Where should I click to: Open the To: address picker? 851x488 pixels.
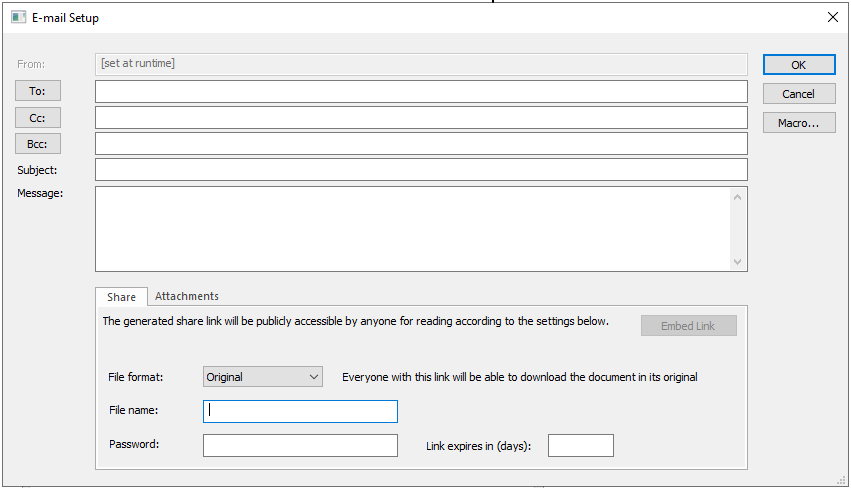click(37, 91)
